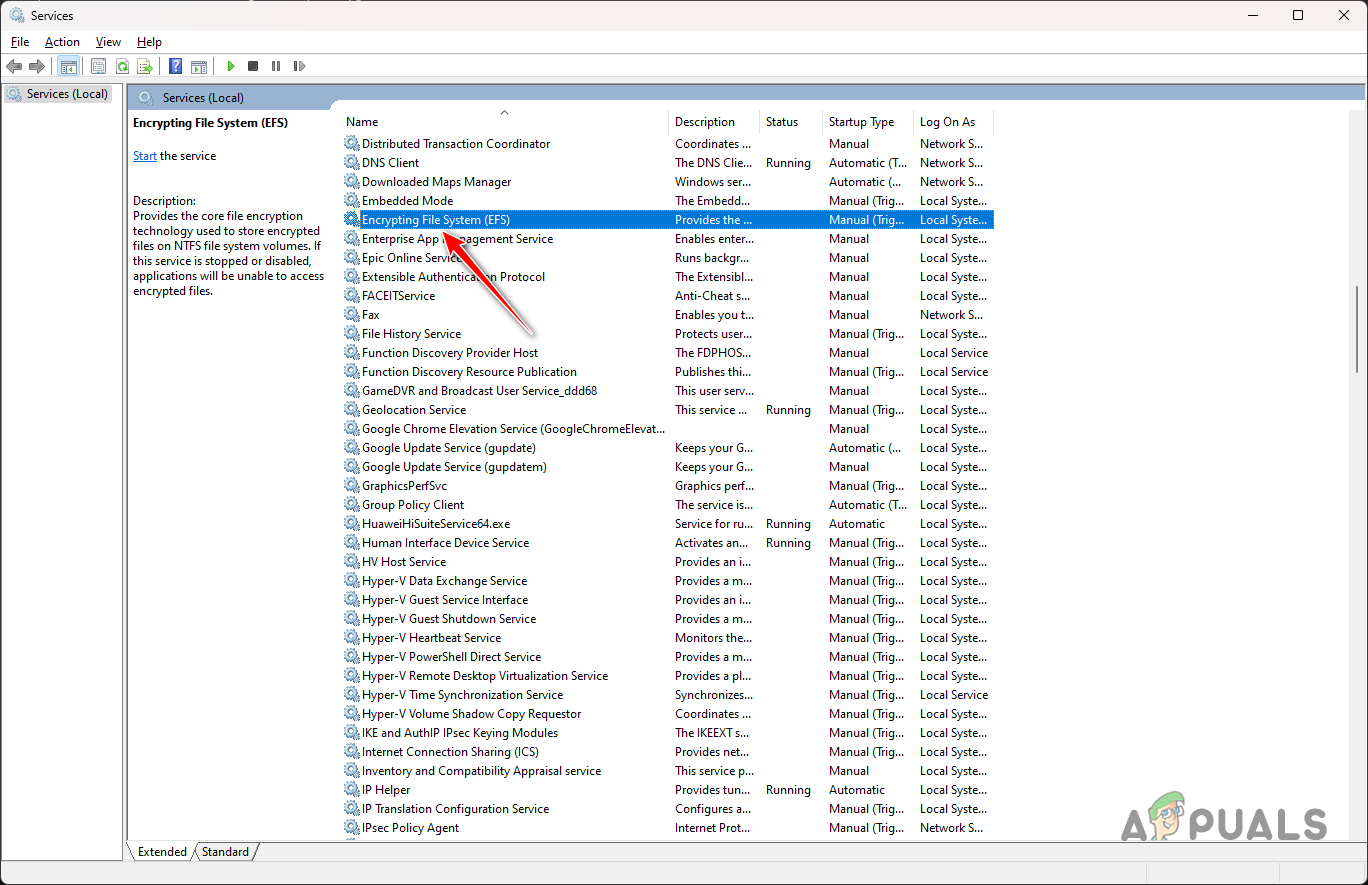Sort services by the Status column
The height and width of the screenshot is (885, 1368).
[x=787, y=121]
